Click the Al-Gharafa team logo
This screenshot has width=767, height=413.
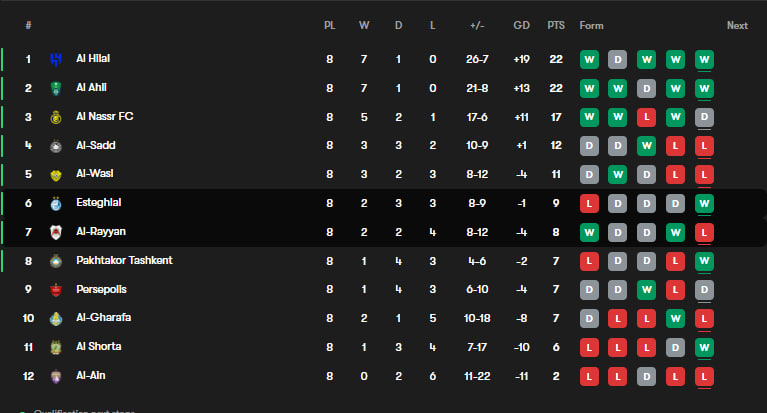coord(56,319)
